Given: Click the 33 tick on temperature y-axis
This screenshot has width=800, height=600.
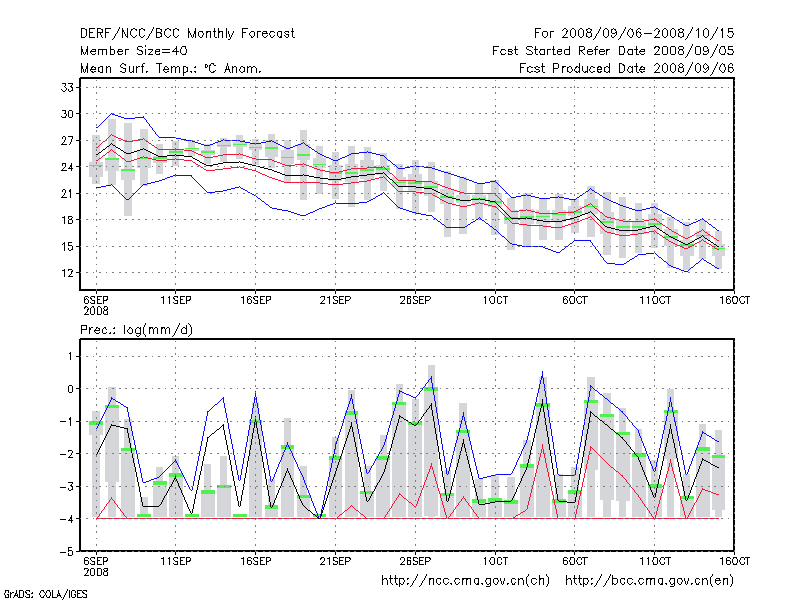Looking at the screenshot, I should pyautogui.click(x=69, y=88).
